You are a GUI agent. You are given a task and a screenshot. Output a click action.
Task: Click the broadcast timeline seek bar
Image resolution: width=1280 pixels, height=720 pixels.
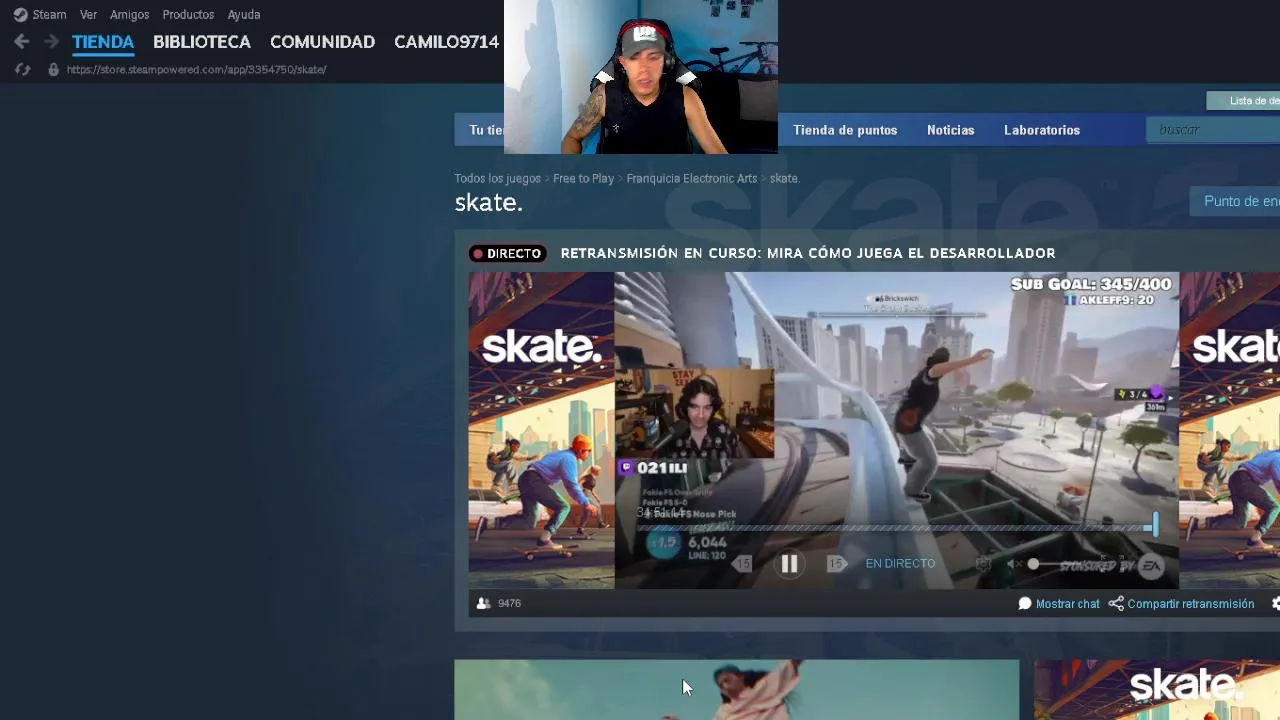pyautogui.click(x=896, y=527)
